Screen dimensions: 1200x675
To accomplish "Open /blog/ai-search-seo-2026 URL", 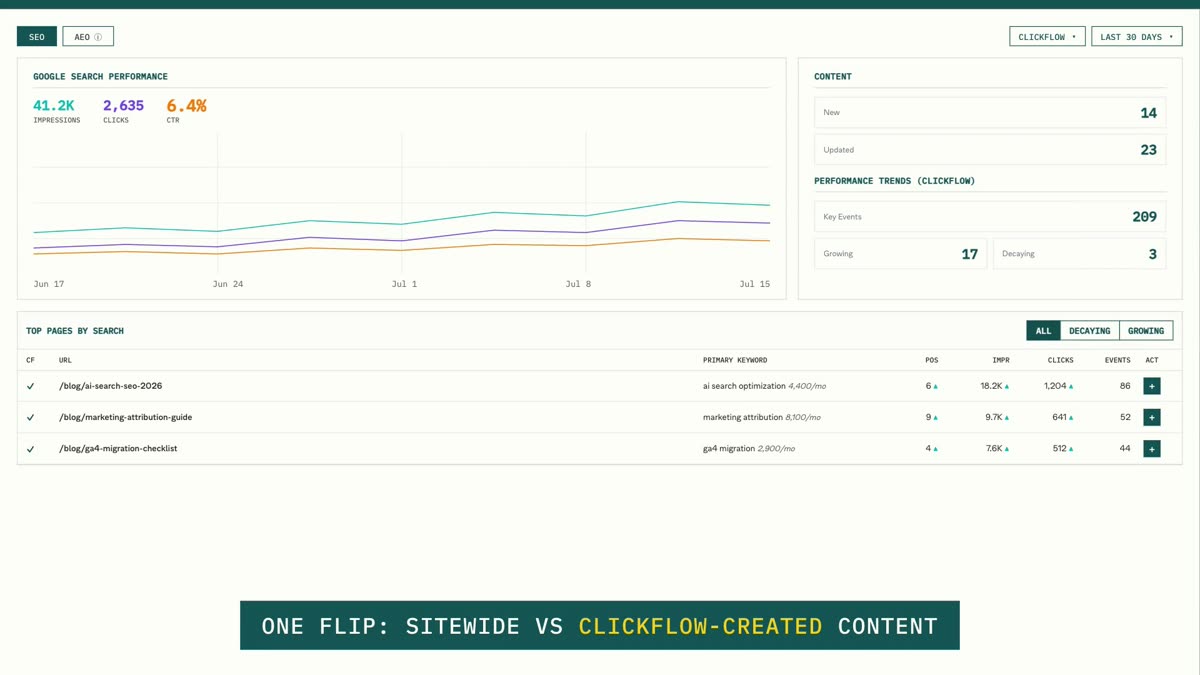I will tap(110, 386).
